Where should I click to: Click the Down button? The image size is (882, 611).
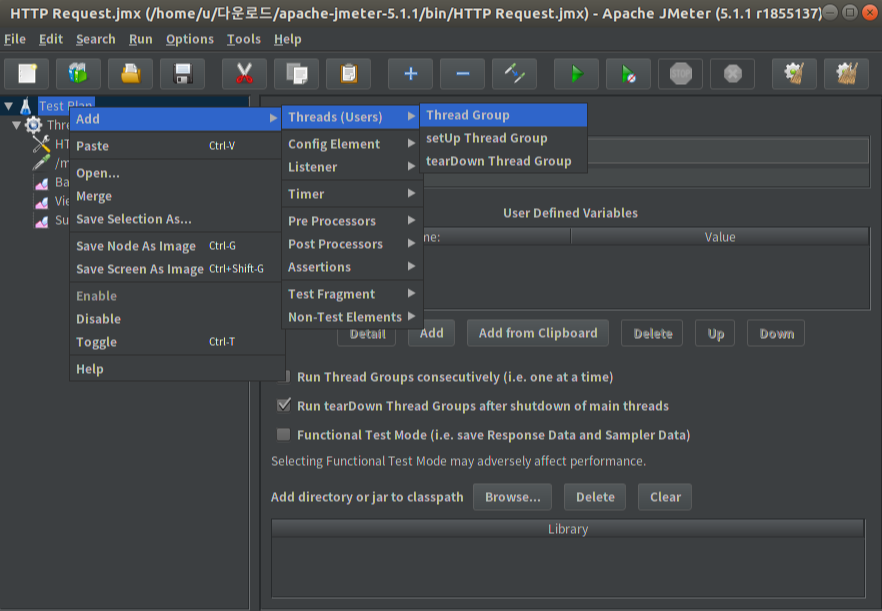click(776, 333)
